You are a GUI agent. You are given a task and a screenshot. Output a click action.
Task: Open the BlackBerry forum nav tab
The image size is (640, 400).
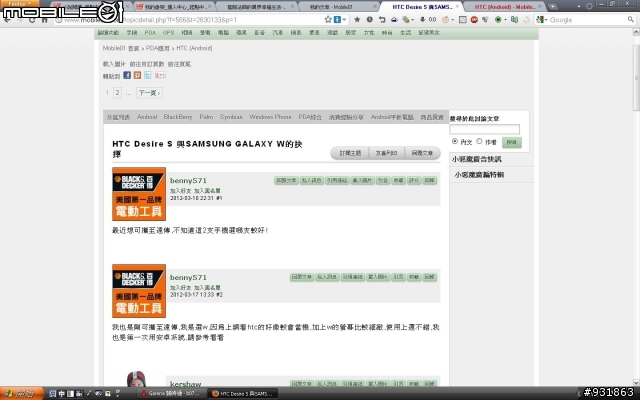[x=178, y=117]
